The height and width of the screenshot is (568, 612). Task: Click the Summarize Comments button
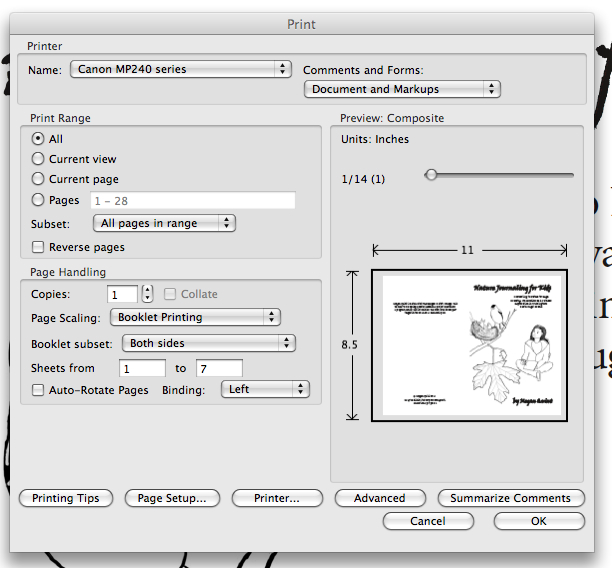[511, 498]
